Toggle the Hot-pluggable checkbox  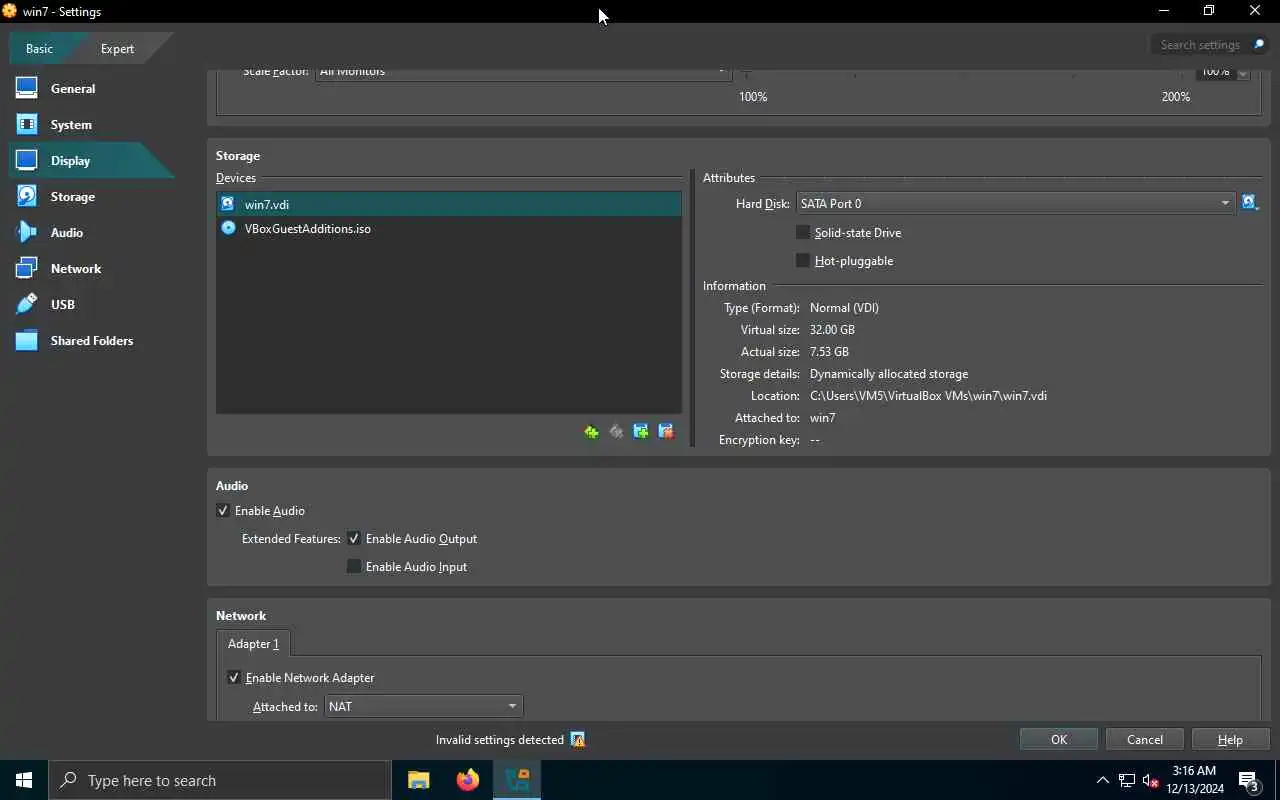click(803, 260)
